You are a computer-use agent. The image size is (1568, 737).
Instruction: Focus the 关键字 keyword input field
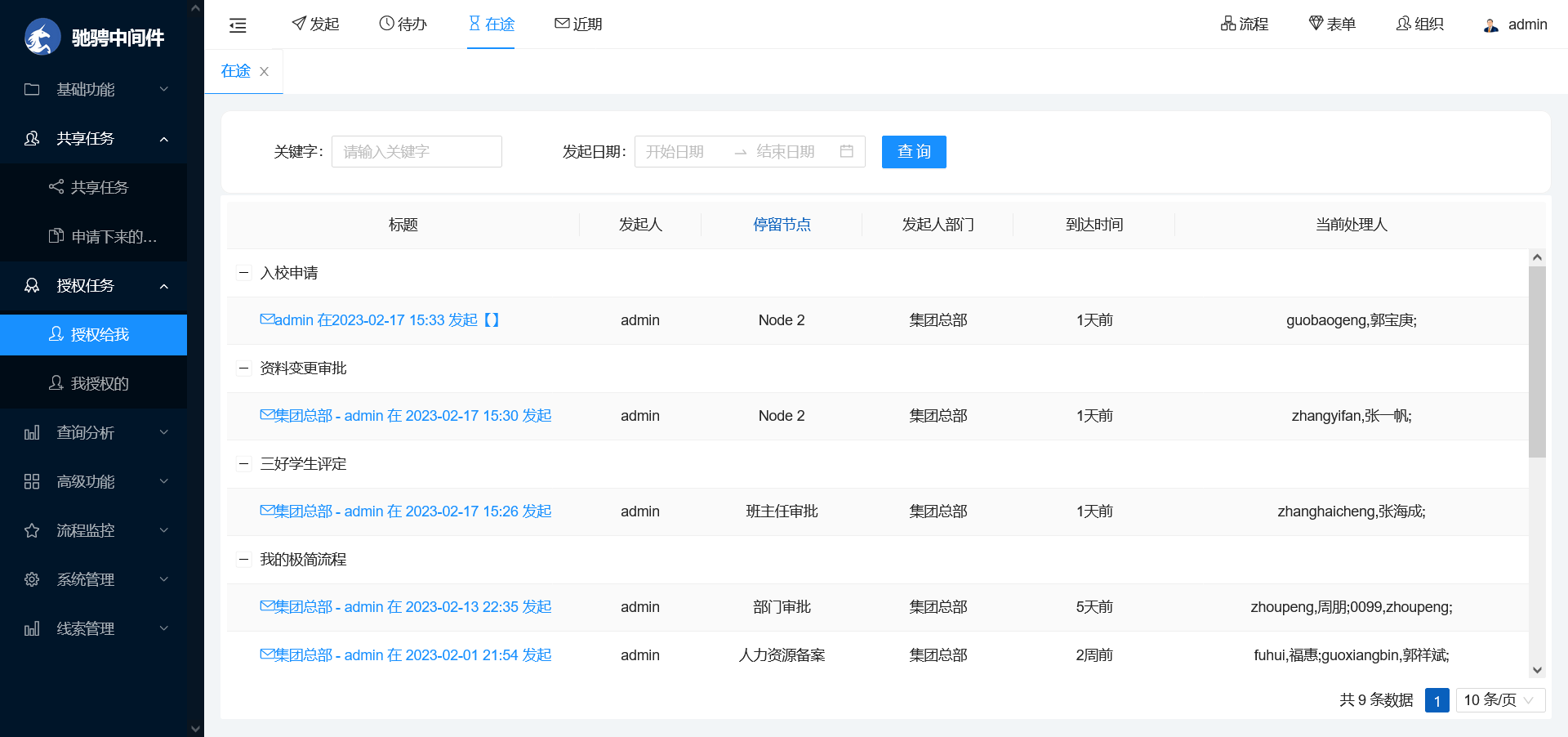pyautogui.click(x=416, y=152)
